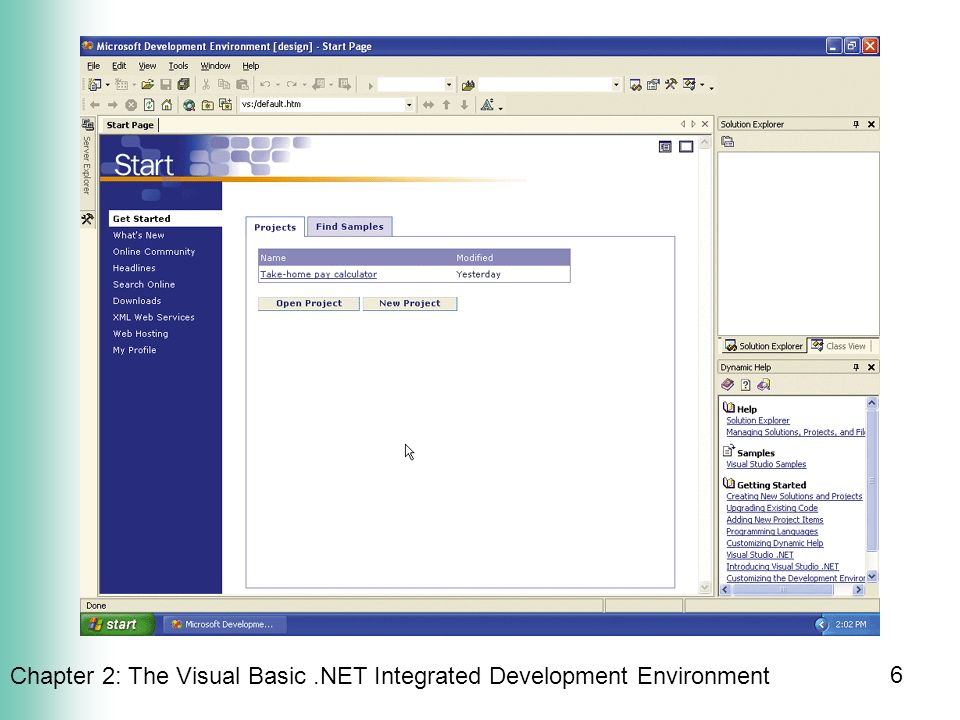Screen dimensions: 960x720
Task: Click the web Back arrow icon
Action: pyautogui.click(x=95, y=105)
